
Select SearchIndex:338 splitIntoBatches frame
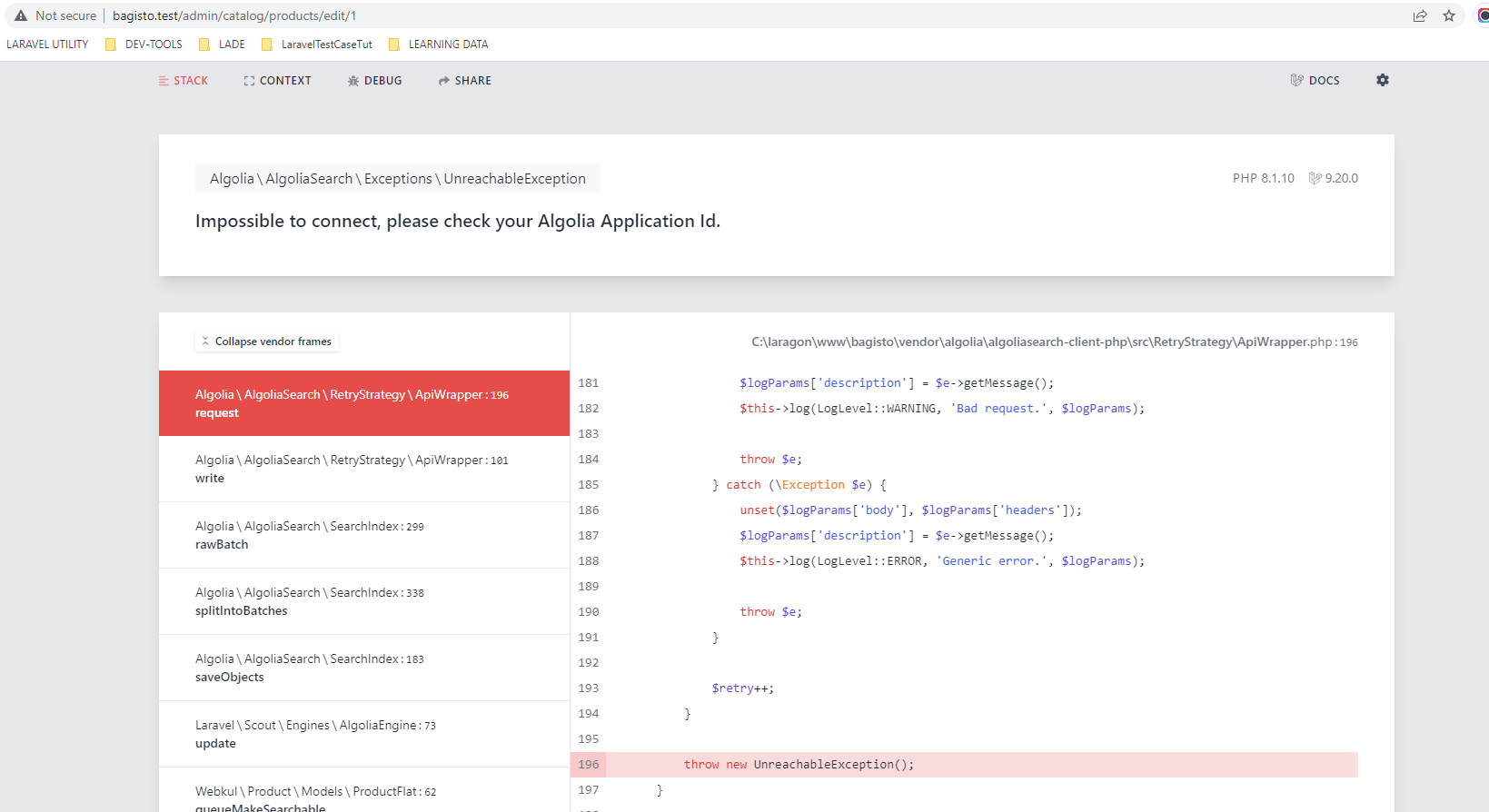(364, 601)
